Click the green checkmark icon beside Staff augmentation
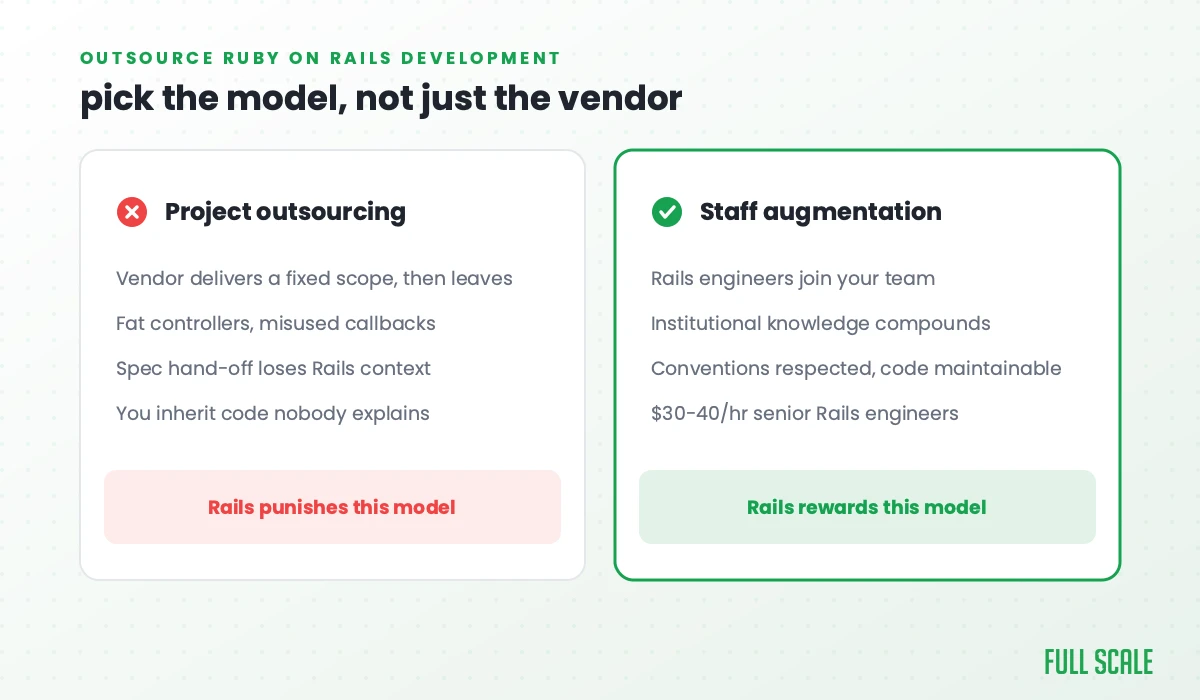The height and width of the screenshot is (700, 1200). tap(667, 212)
